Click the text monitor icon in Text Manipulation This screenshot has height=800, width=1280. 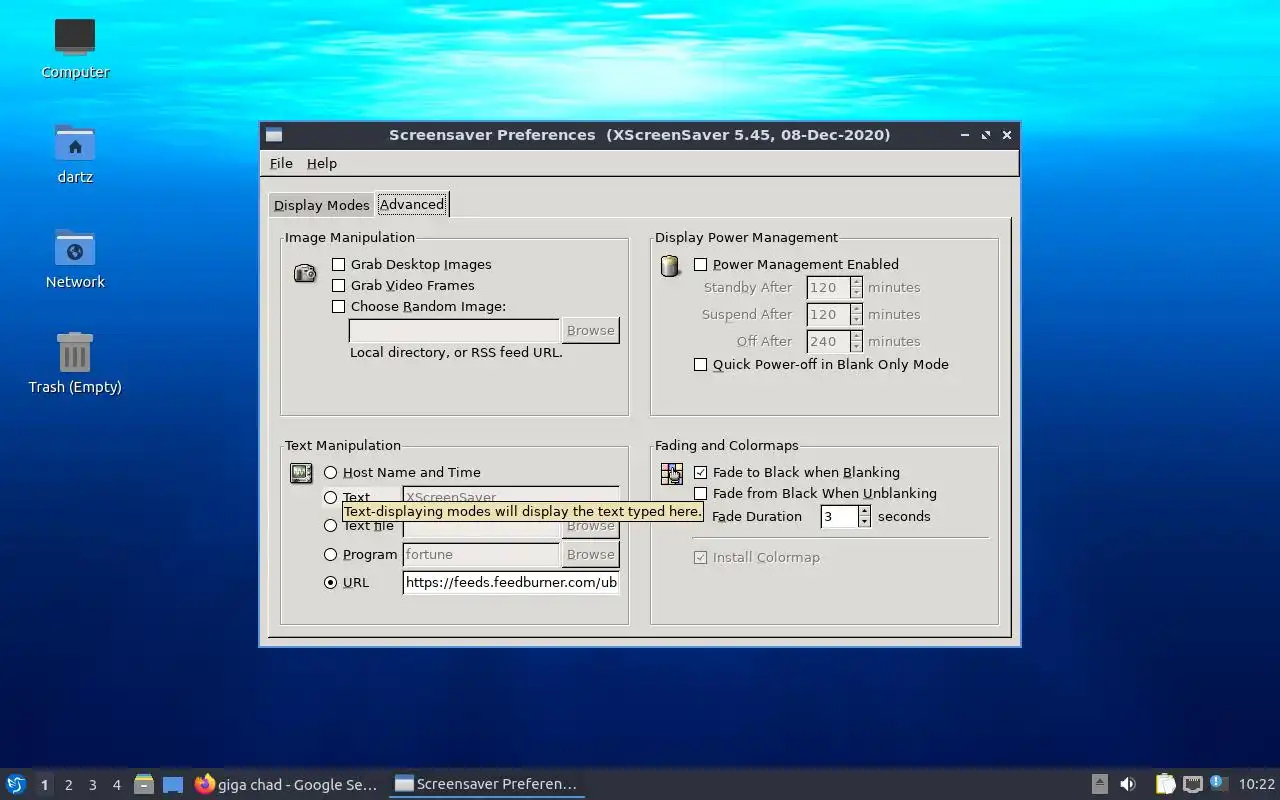(x=301, y=473)
